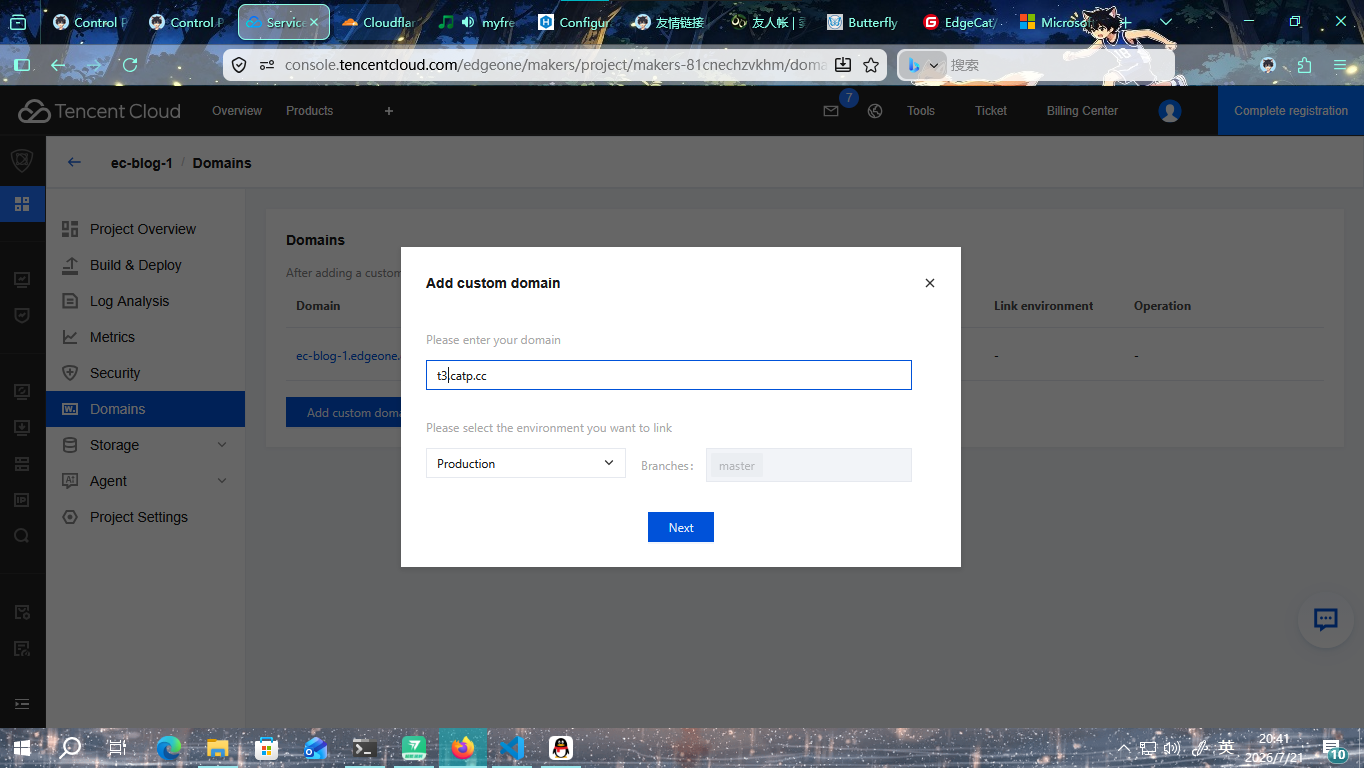1364x768 pixels.
Task: Go back using the ec-blog-1 arrow
Action: (74, 162)
